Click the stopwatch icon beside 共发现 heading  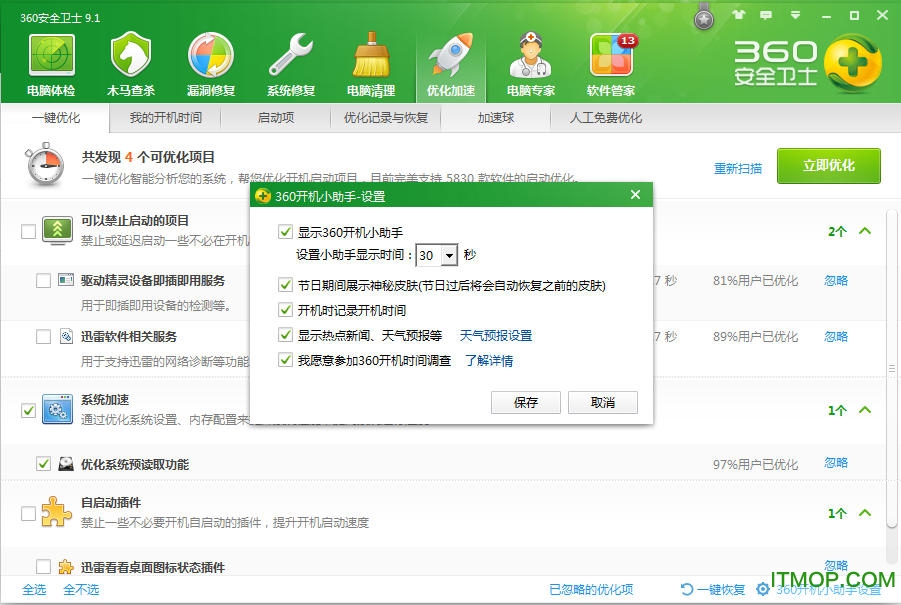pos(45,164)
